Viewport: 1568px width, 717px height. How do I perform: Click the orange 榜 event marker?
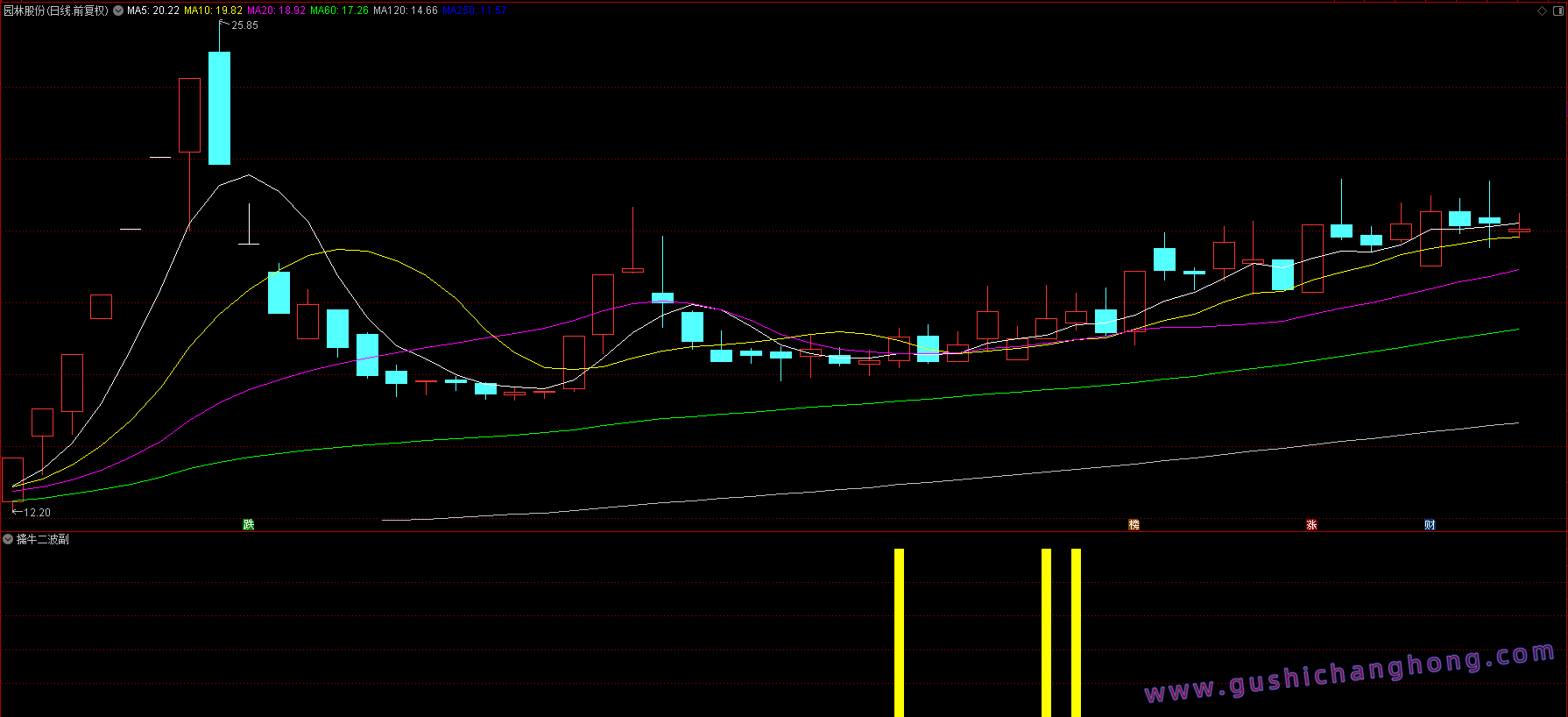click(x=1134, y=524)
